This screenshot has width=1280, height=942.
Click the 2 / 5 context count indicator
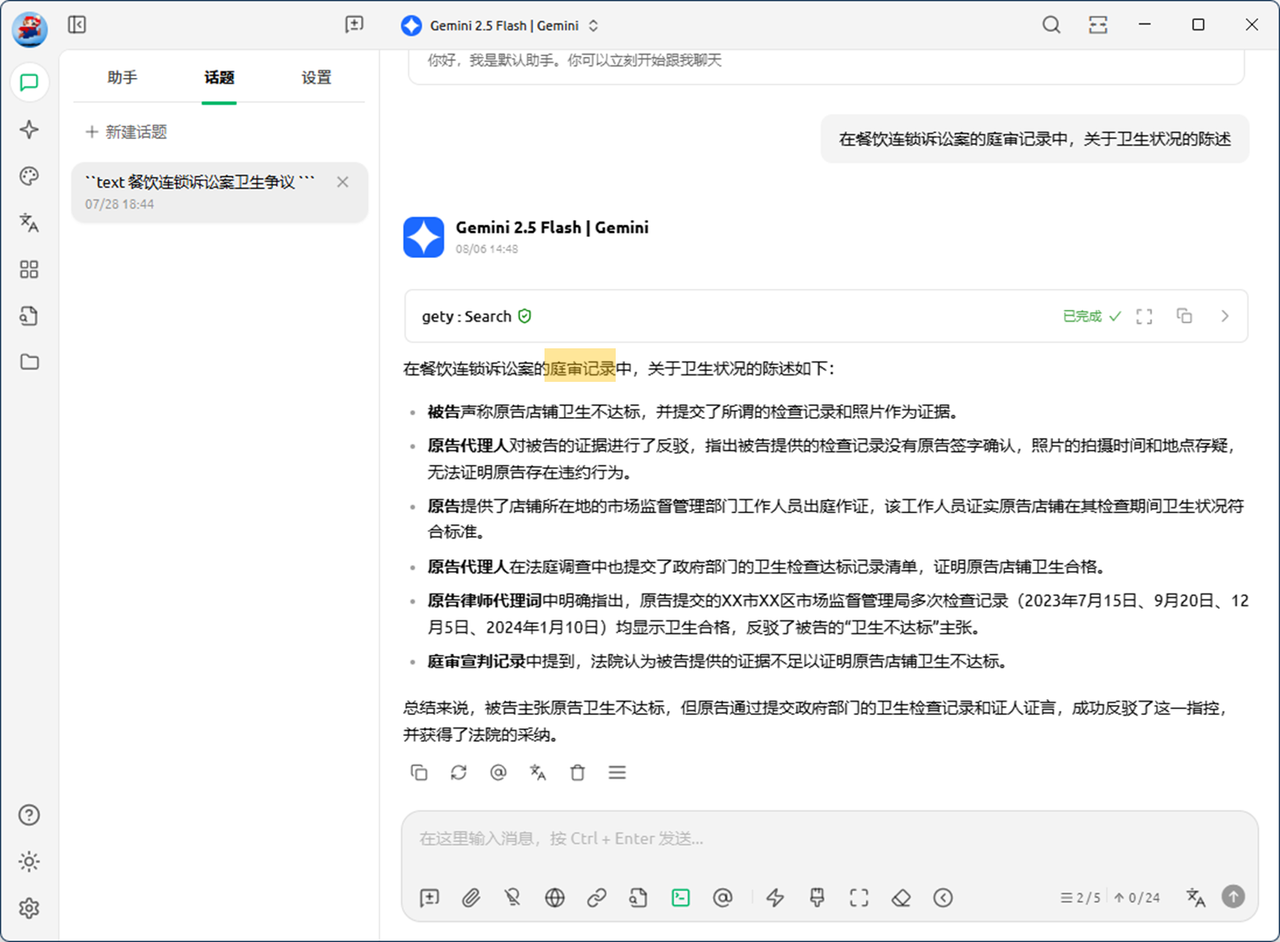(x=1080, y=898)
